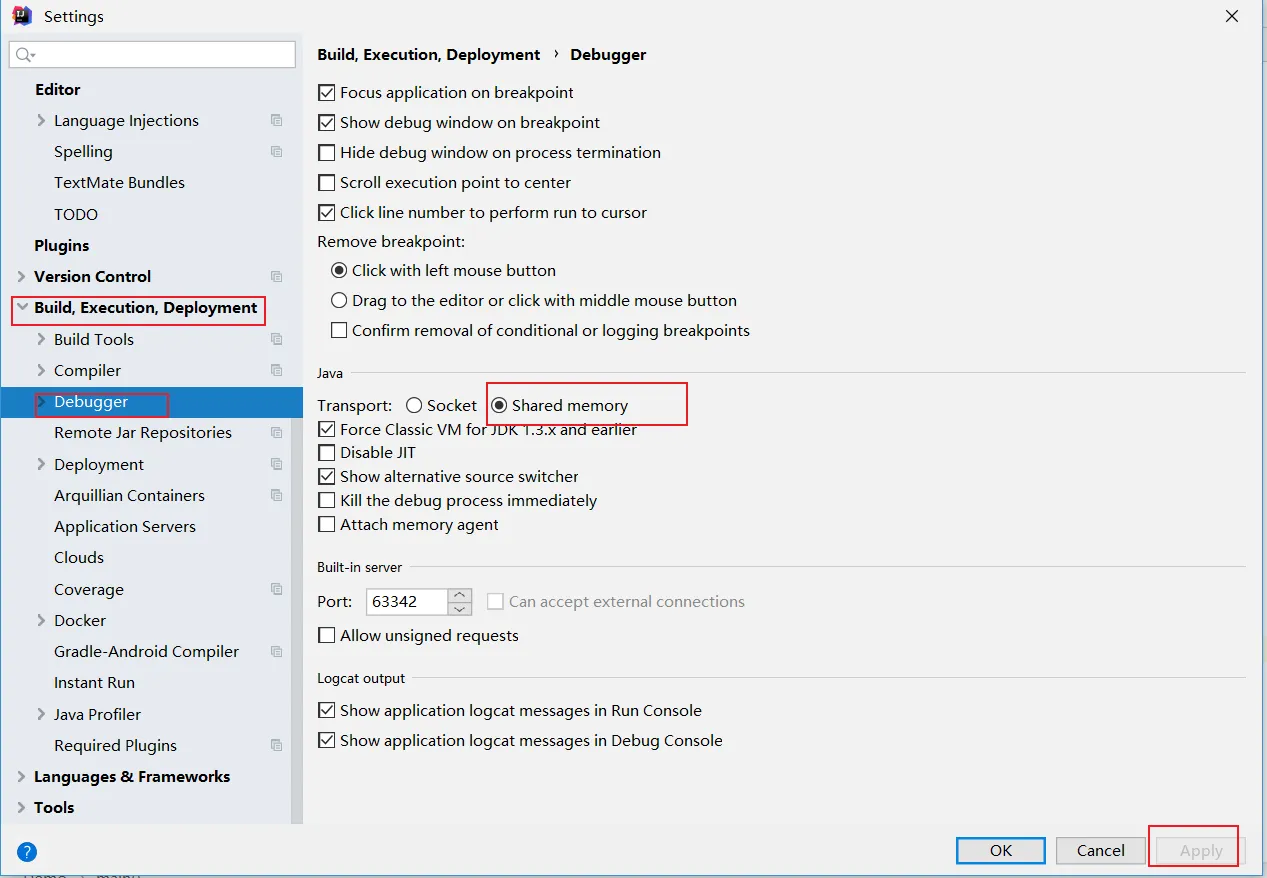Click the Cancel button
The width and height of the screenshot is (1267, 878).
(1100, 851)
